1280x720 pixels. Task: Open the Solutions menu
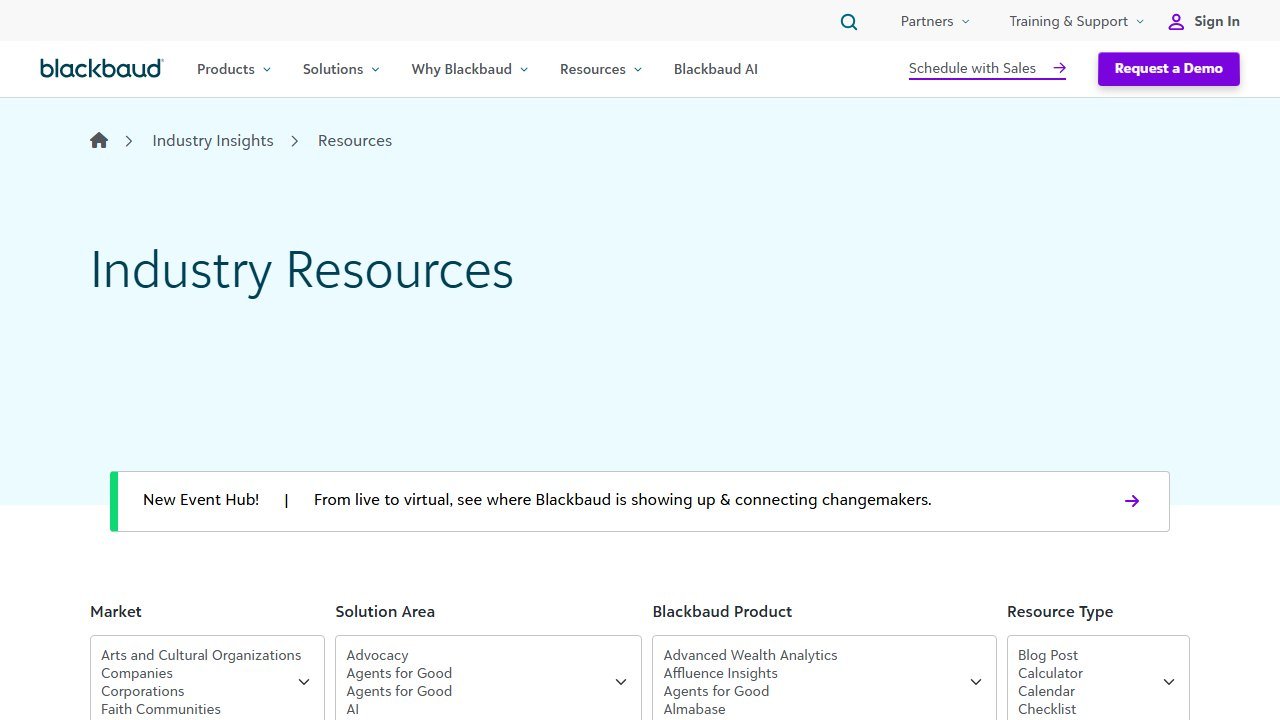tap(341, 69)
